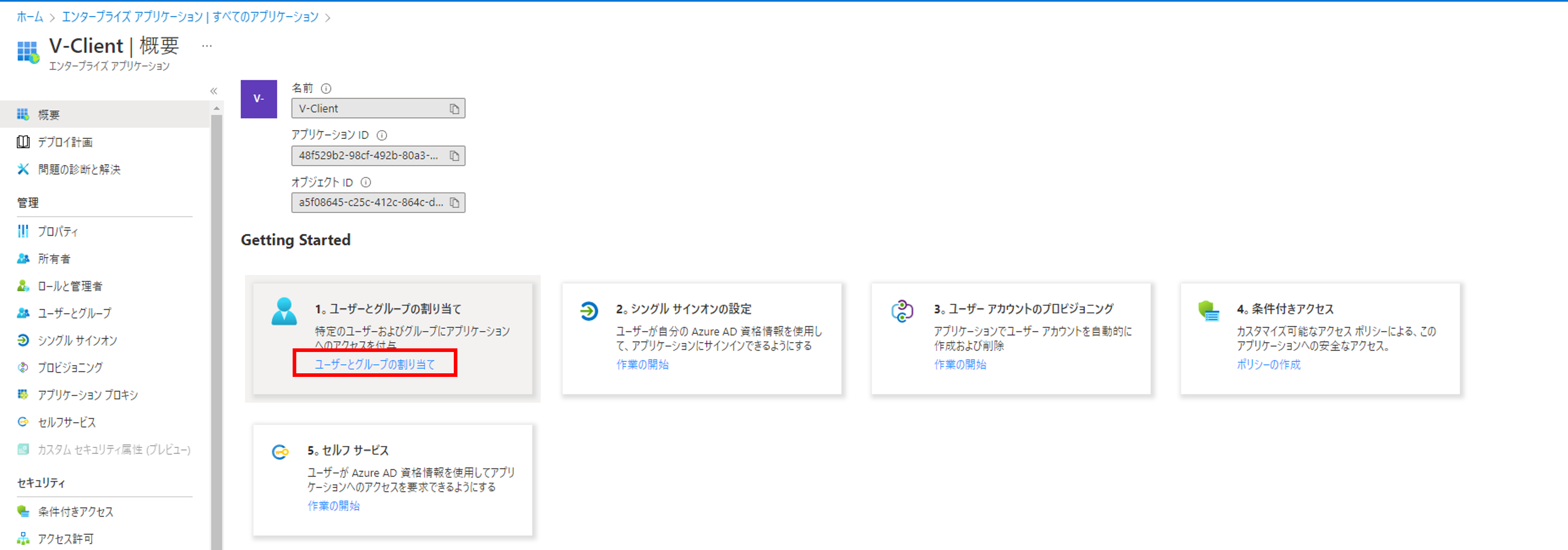Click 作業の開始 under セルフ サービス
Image resolution: width=1568 pixels, height=550 pixels.
333,506
